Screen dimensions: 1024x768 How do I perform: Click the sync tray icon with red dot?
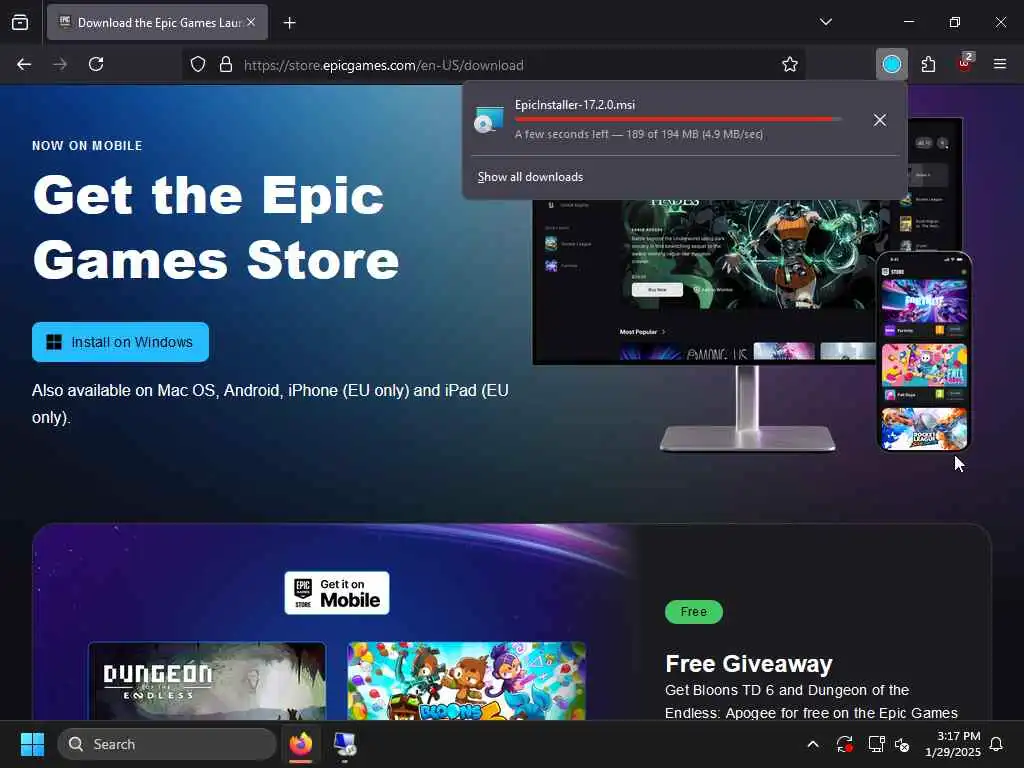tap(844, 744)
